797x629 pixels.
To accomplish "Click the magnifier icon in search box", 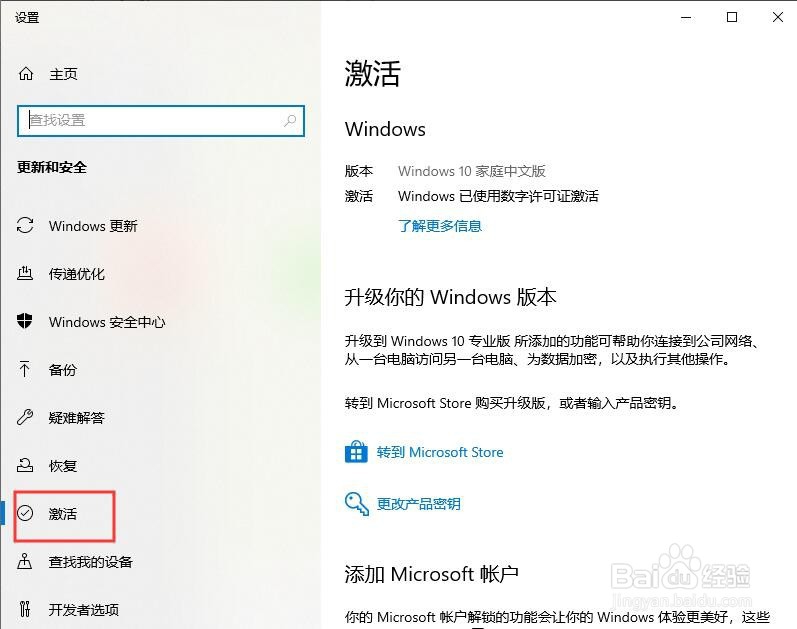I will click(290, 121).
